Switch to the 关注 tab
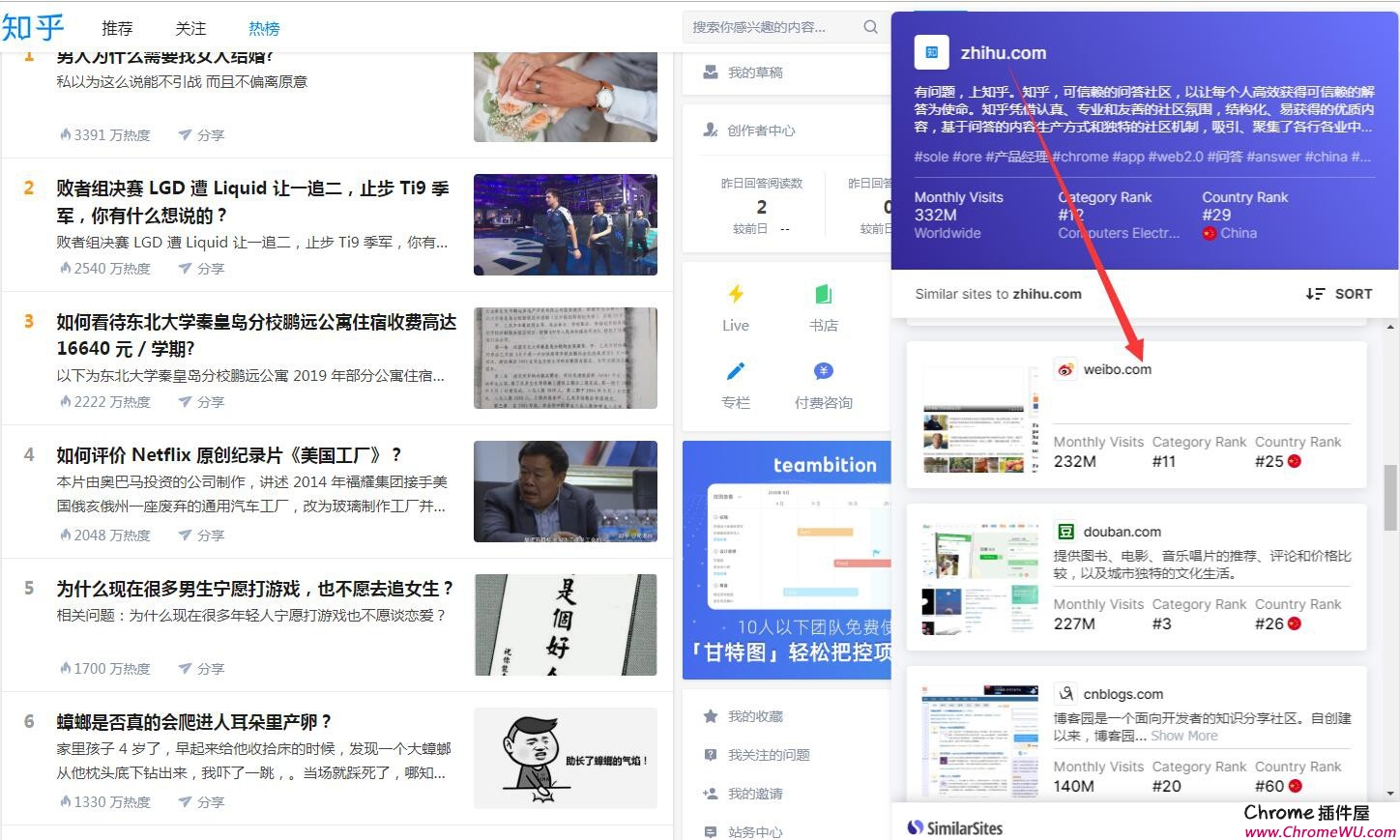This screenshot has height=840, width=1400. pyautogui.click(x=190, y=29)
